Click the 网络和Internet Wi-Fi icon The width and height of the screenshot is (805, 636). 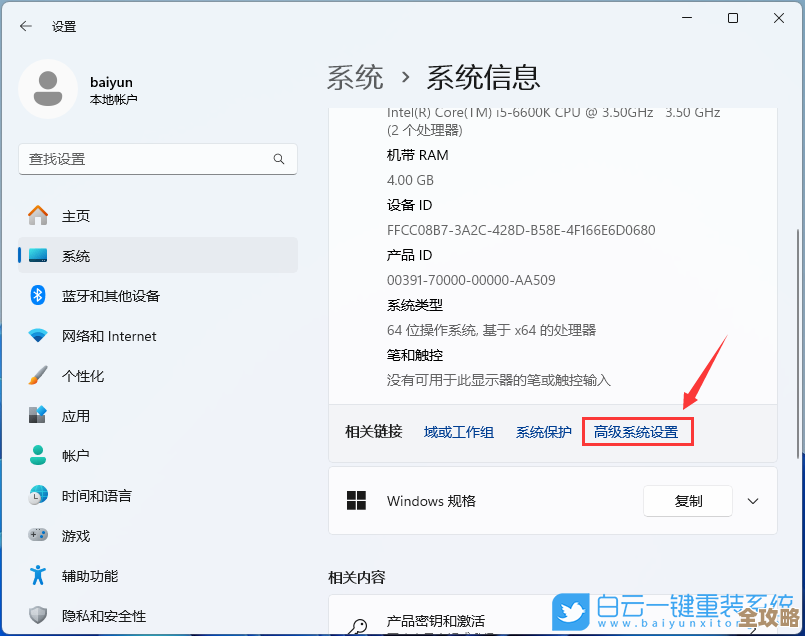tap(38, 335)
